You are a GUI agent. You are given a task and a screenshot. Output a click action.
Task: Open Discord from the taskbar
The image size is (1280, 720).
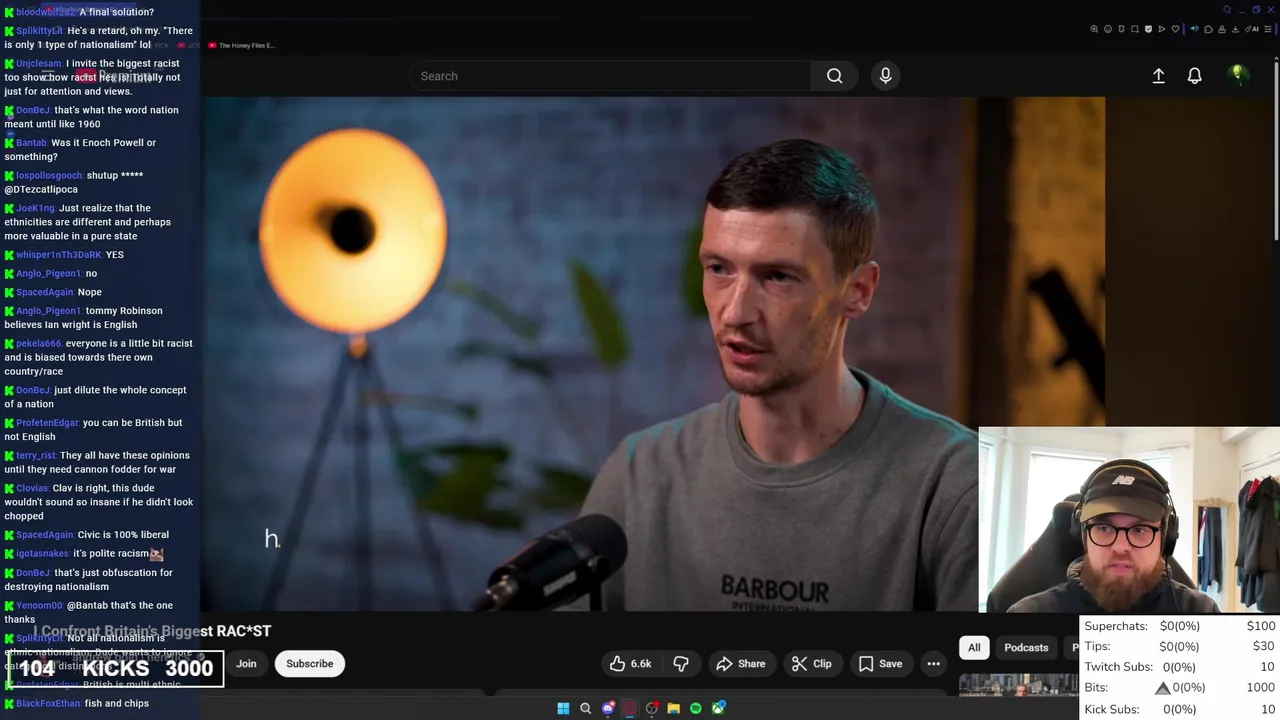608,708
